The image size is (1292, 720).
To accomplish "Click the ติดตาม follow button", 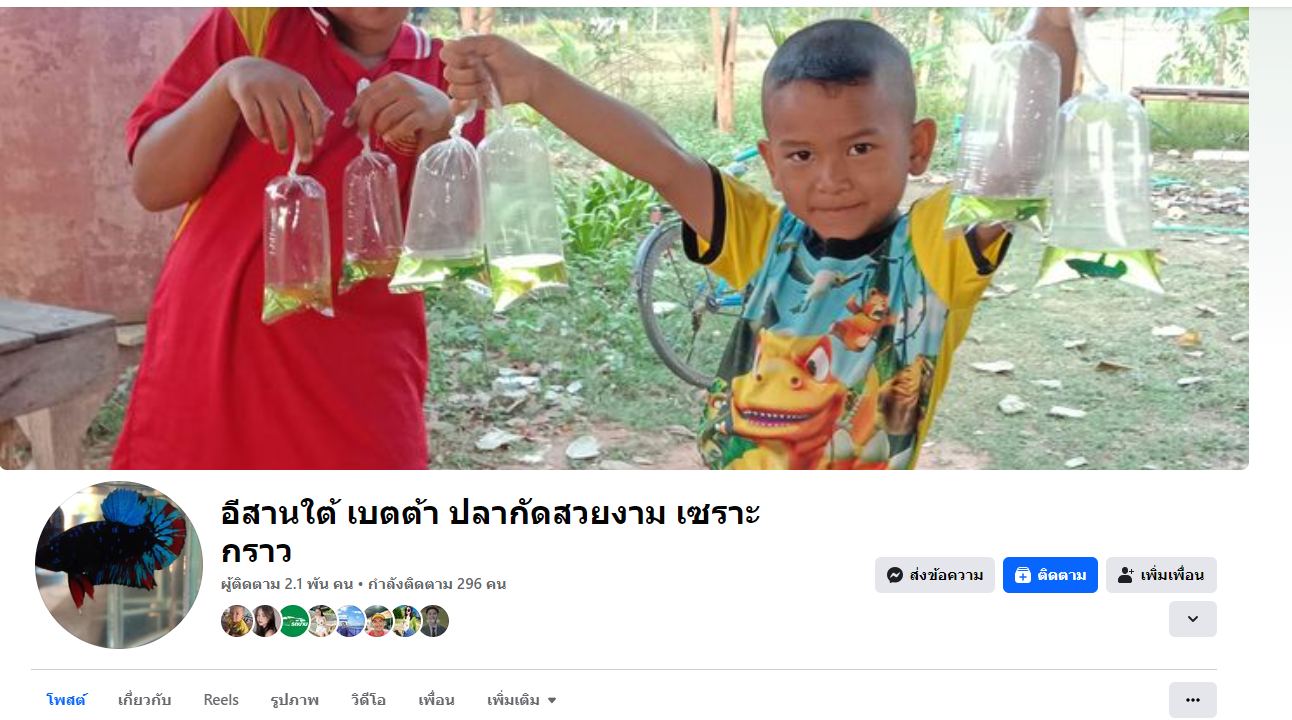I will [x=1050, y=575].
